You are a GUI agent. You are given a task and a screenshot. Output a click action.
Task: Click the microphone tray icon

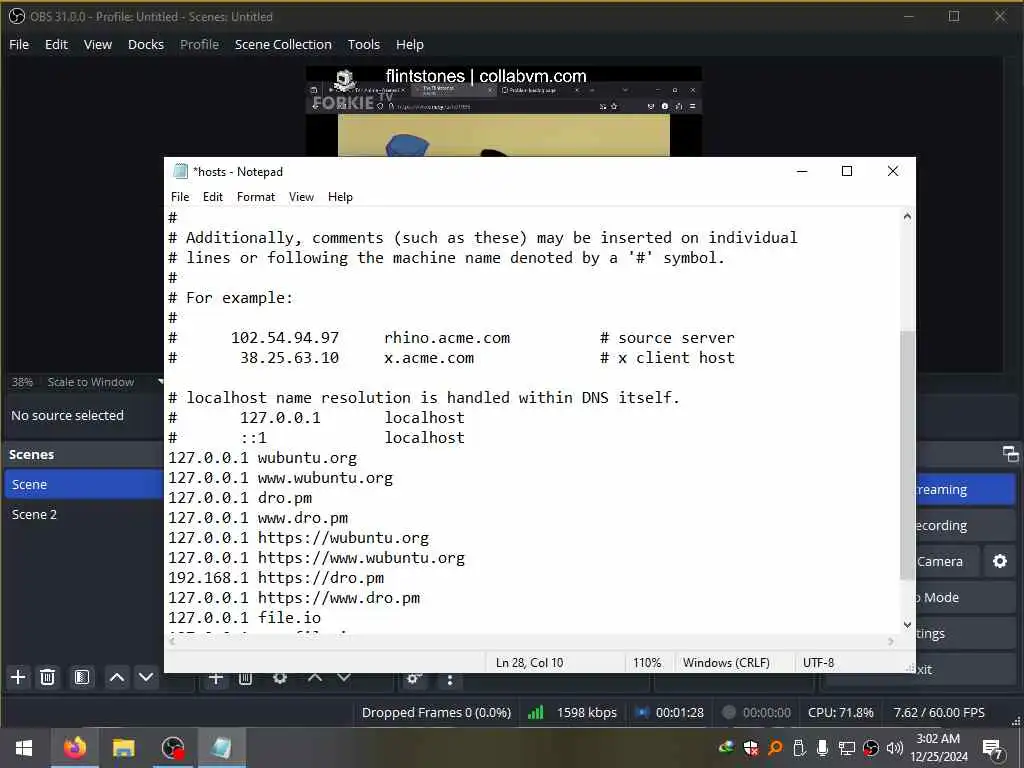click(822, 748)
